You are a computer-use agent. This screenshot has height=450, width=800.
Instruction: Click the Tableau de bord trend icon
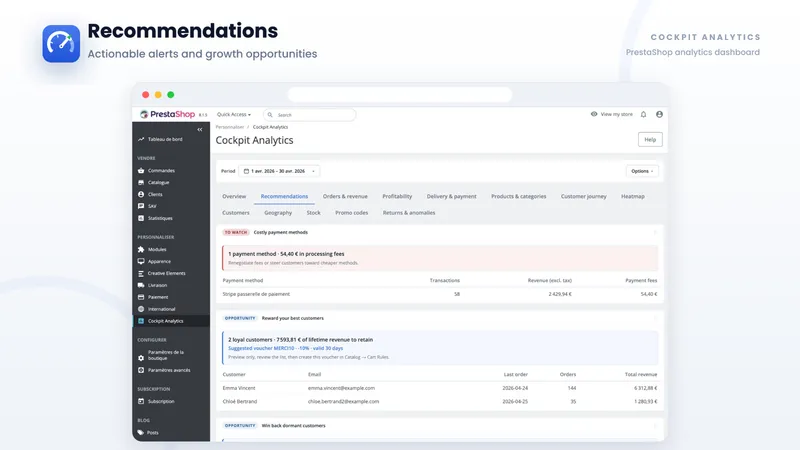click(x=141, y=139)
